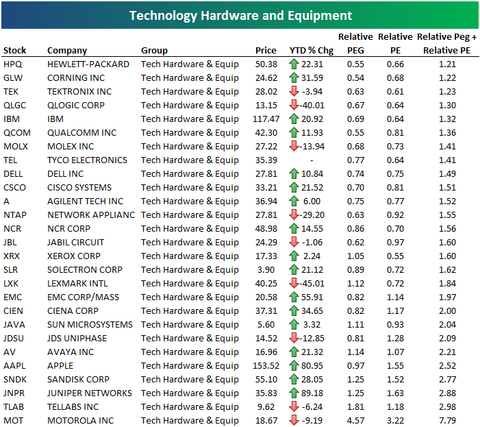Click the Technology Hardware and Equipment title banner
480x427 pixels.
(240, 15)
